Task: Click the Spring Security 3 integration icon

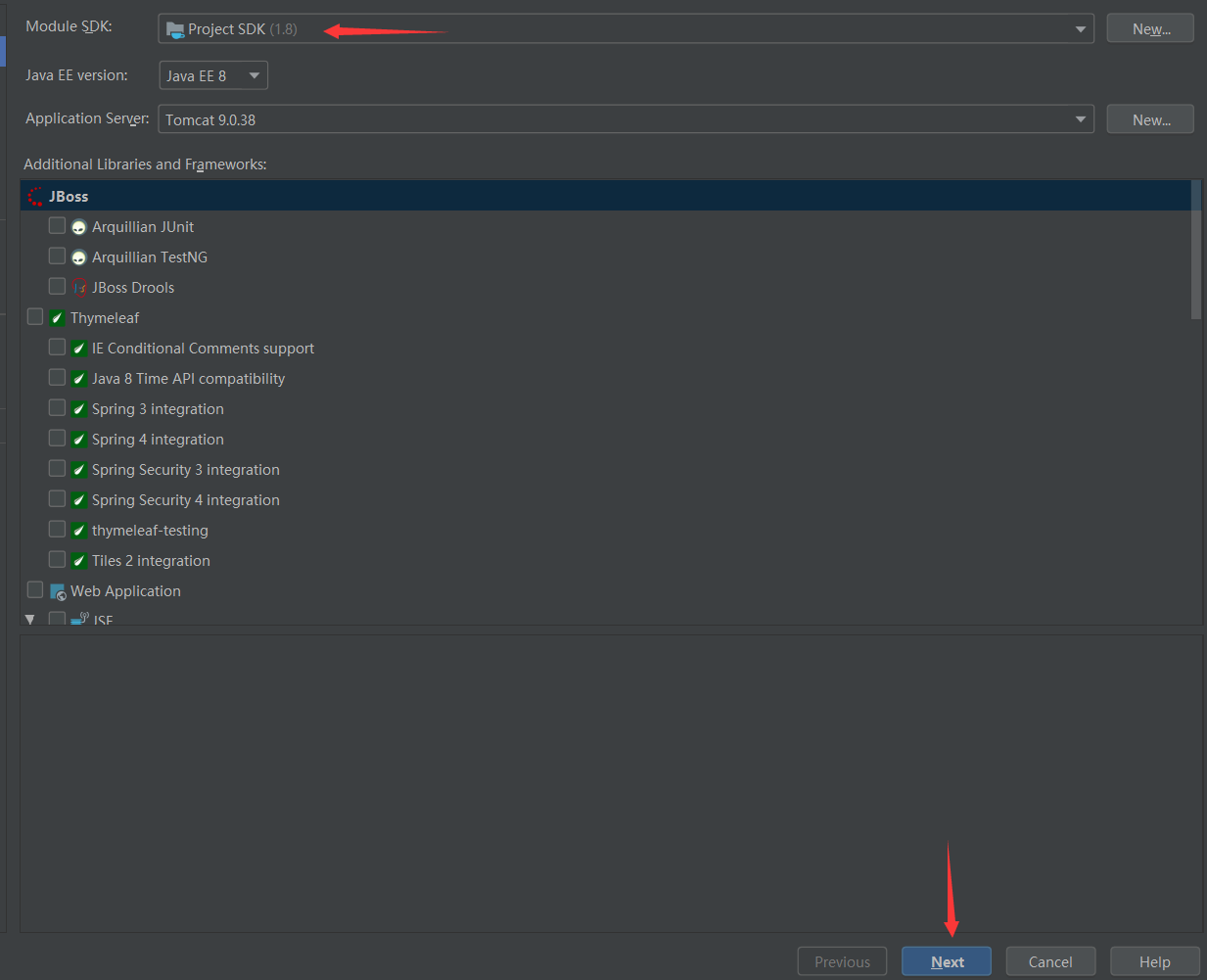Action: coord(79,470)
